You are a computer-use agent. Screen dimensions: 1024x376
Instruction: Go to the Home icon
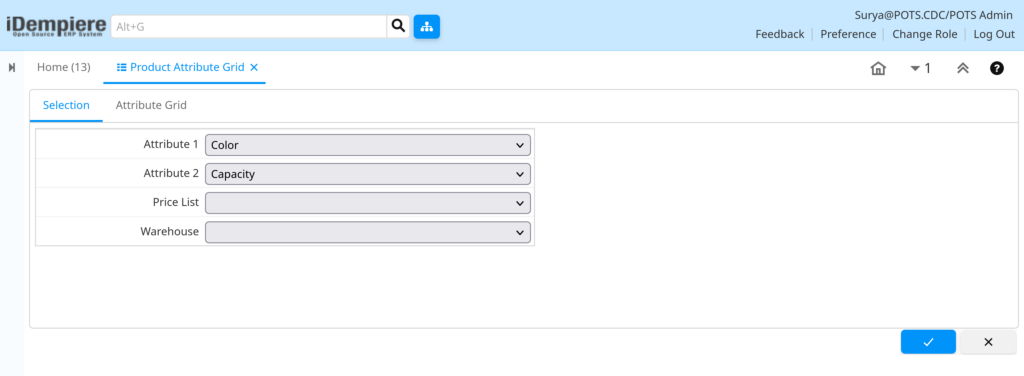click(x=878, y=69)
